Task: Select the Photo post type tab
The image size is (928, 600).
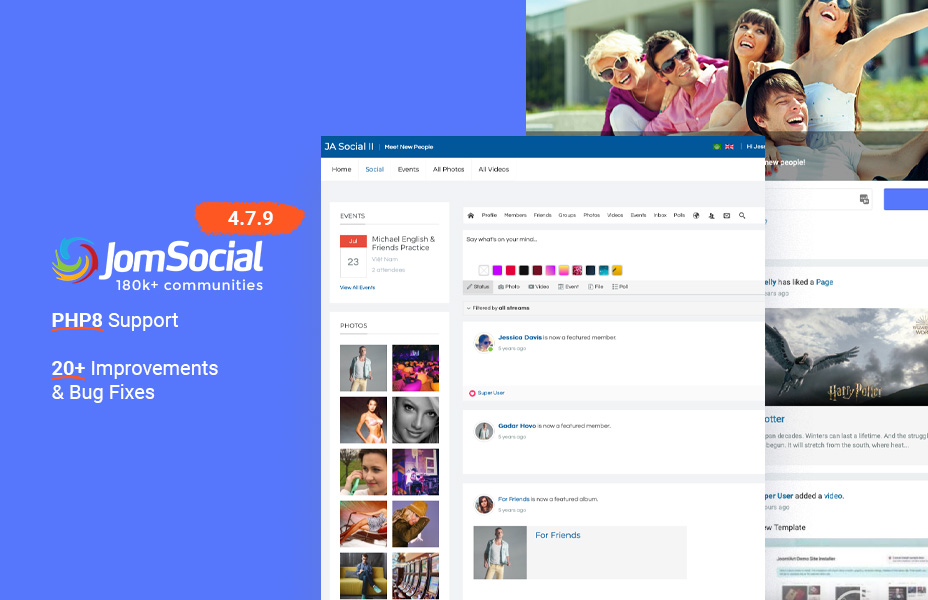Action: point(508,286)
